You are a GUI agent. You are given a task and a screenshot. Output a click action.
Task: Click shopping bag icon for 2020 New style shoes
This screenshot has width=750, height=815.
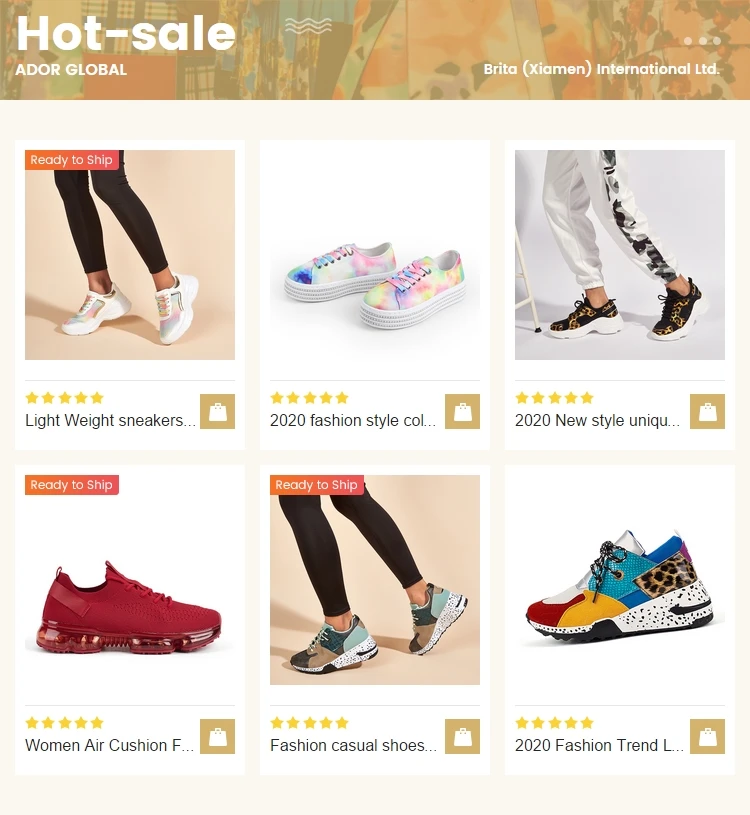click(707, 412)
